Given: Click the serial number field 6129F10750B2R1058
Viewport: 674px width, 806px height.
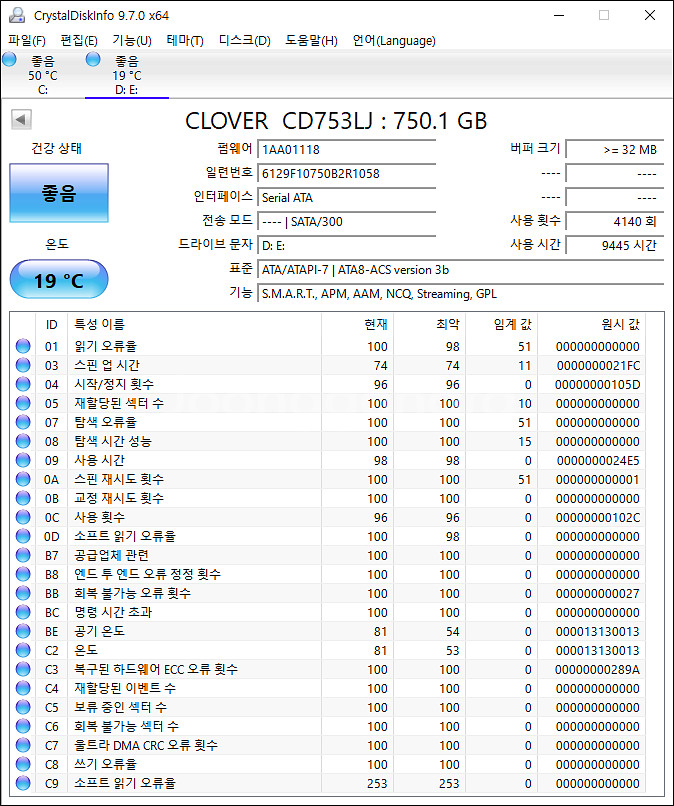Looking at the screenshot, I should (x=347, y=174).
